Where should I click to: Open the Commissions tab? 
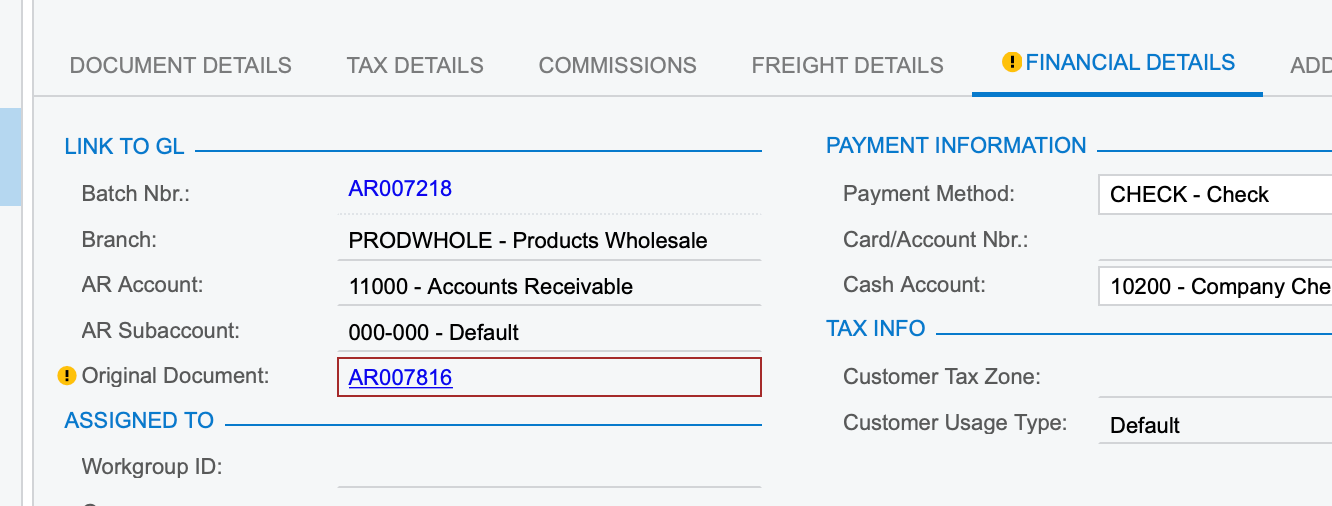(618, 65)
